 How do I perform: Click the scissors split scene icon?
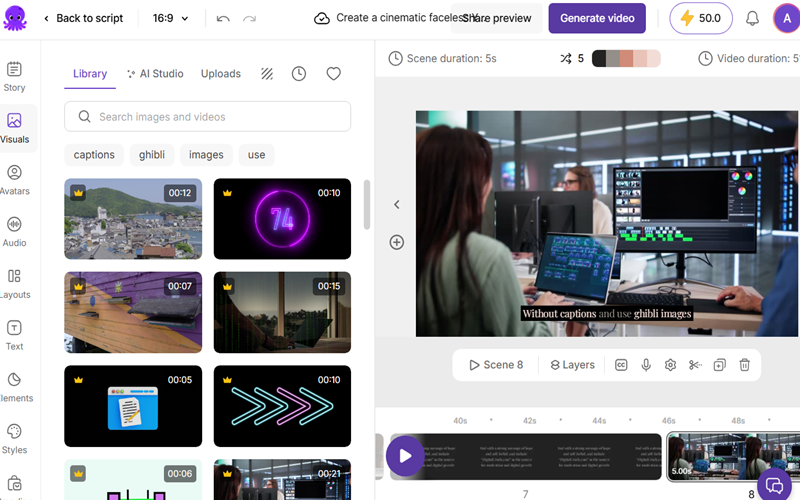click(x=695, y=365)
